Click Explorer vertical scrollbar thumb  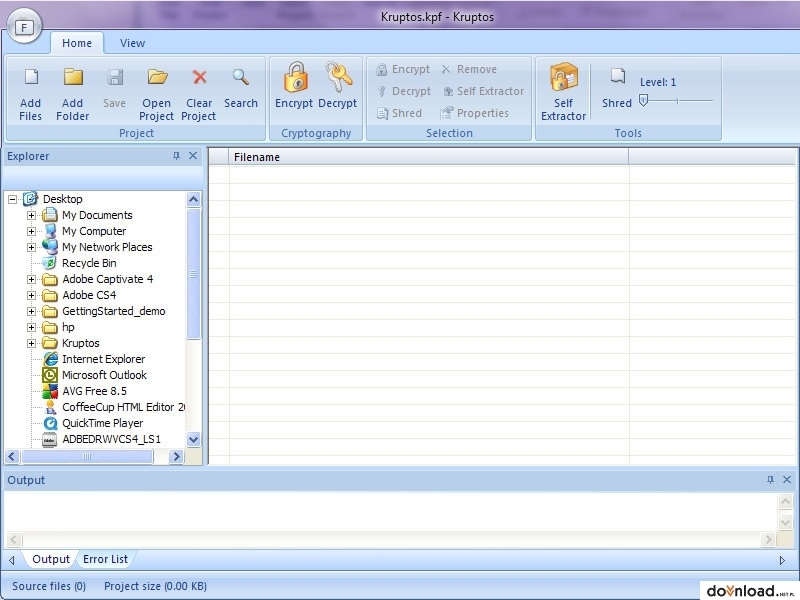(x=193, y=274)
